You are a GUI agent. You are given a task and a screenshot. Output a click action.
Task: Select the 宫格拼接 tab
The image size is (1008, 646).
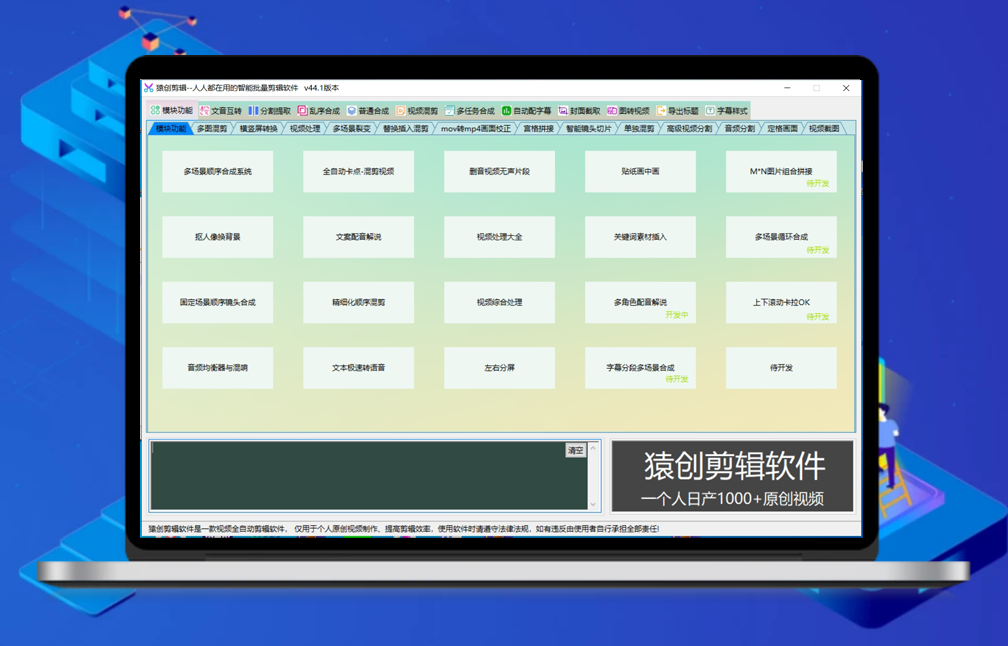pyautogui.click(x=539, y=129)
